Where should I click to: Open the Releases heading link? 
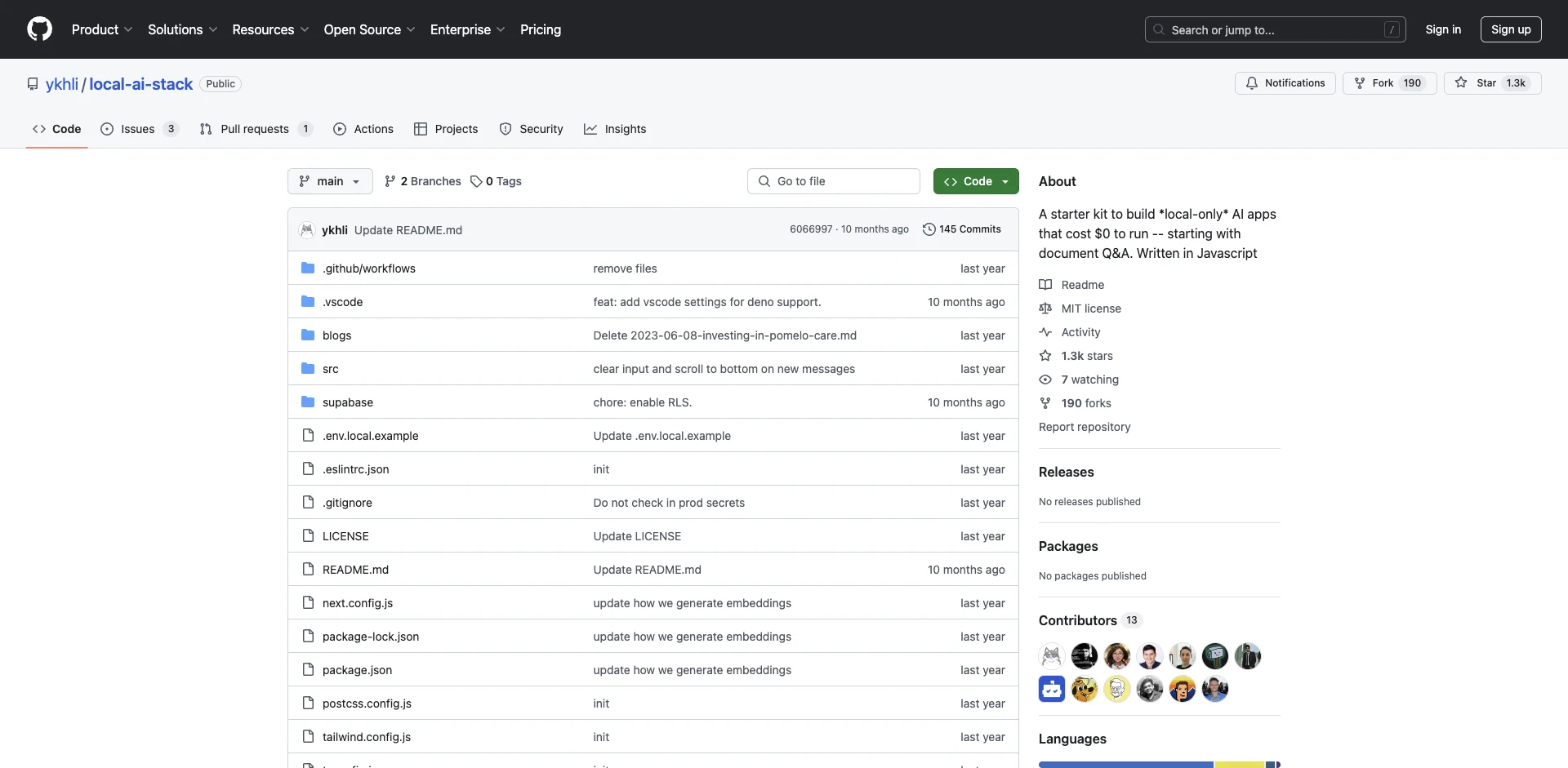pos(1067,472)
